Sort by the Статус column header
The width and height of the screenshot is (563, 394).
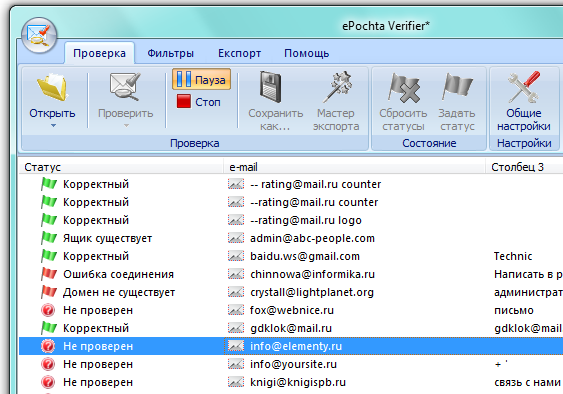click(122, 167)
